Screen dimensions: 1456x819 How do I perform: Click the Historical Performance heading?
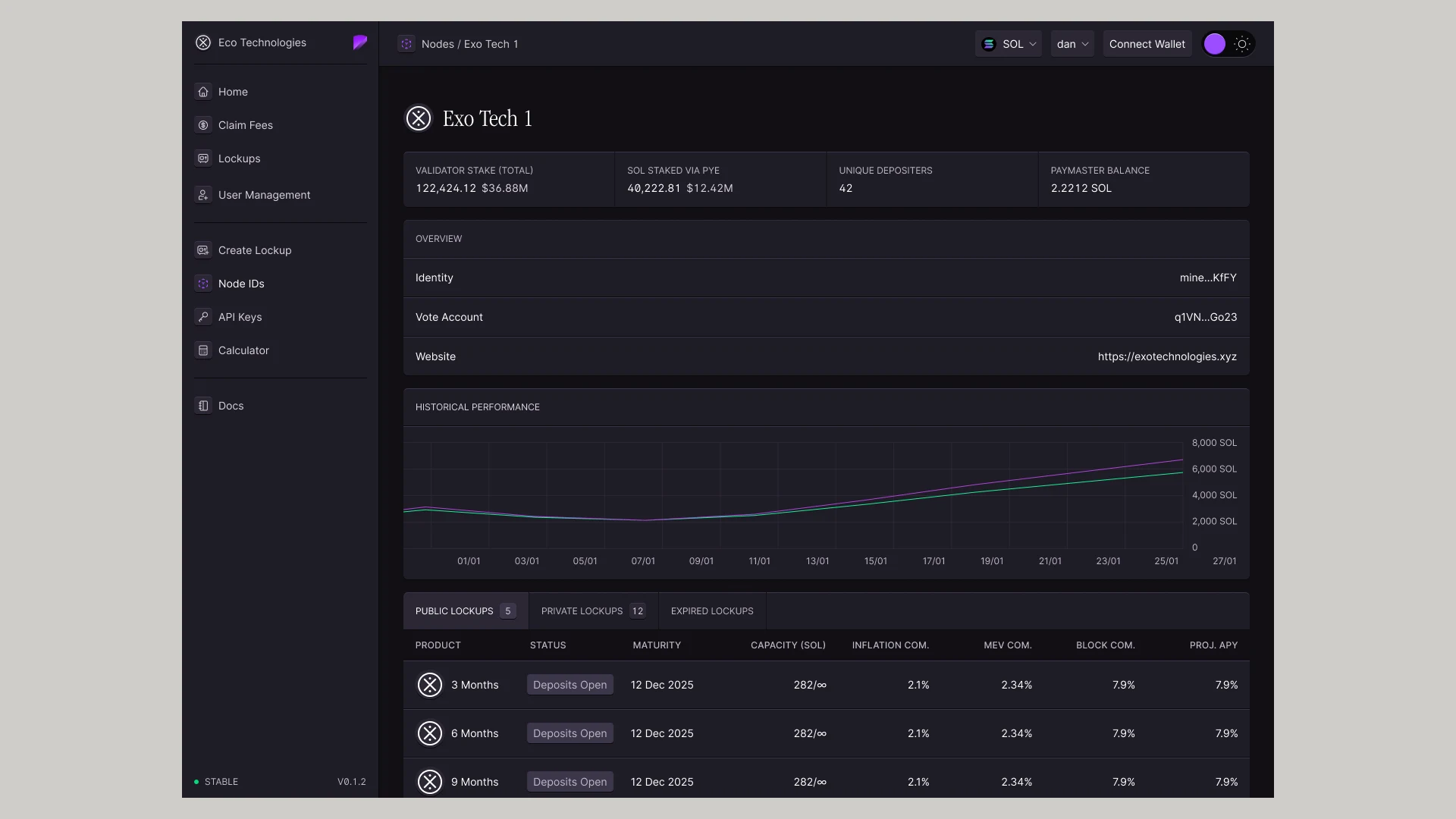tap(478, 407)
